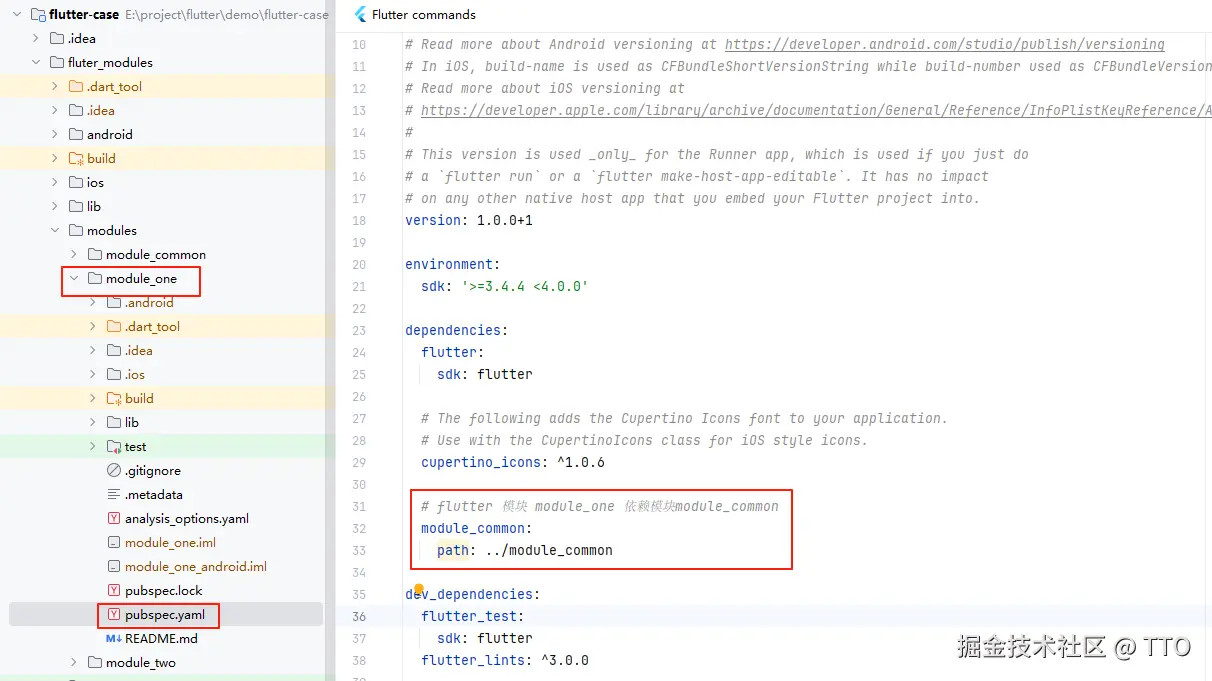Select pubspec.lock in the project tree
This screenshot has width=1212, height=681.
coord(163,591)
